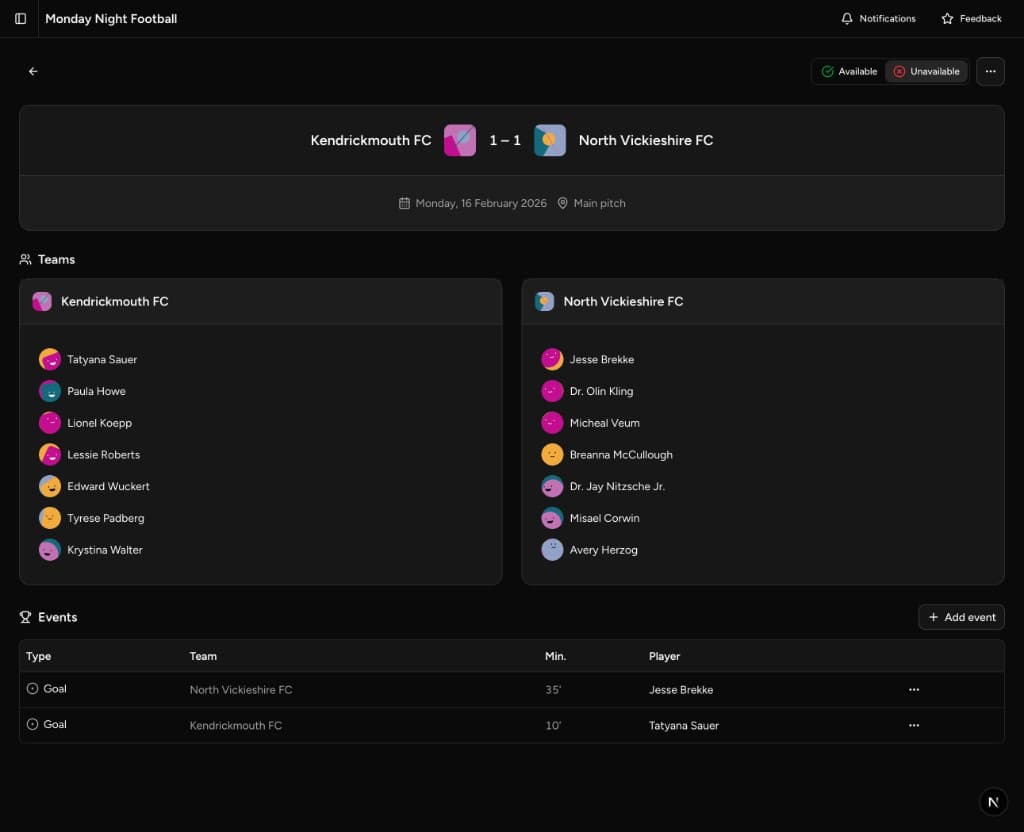Toggle the sidebar collapse icon top left
The image size is (1024, 832).
[20, 18]
